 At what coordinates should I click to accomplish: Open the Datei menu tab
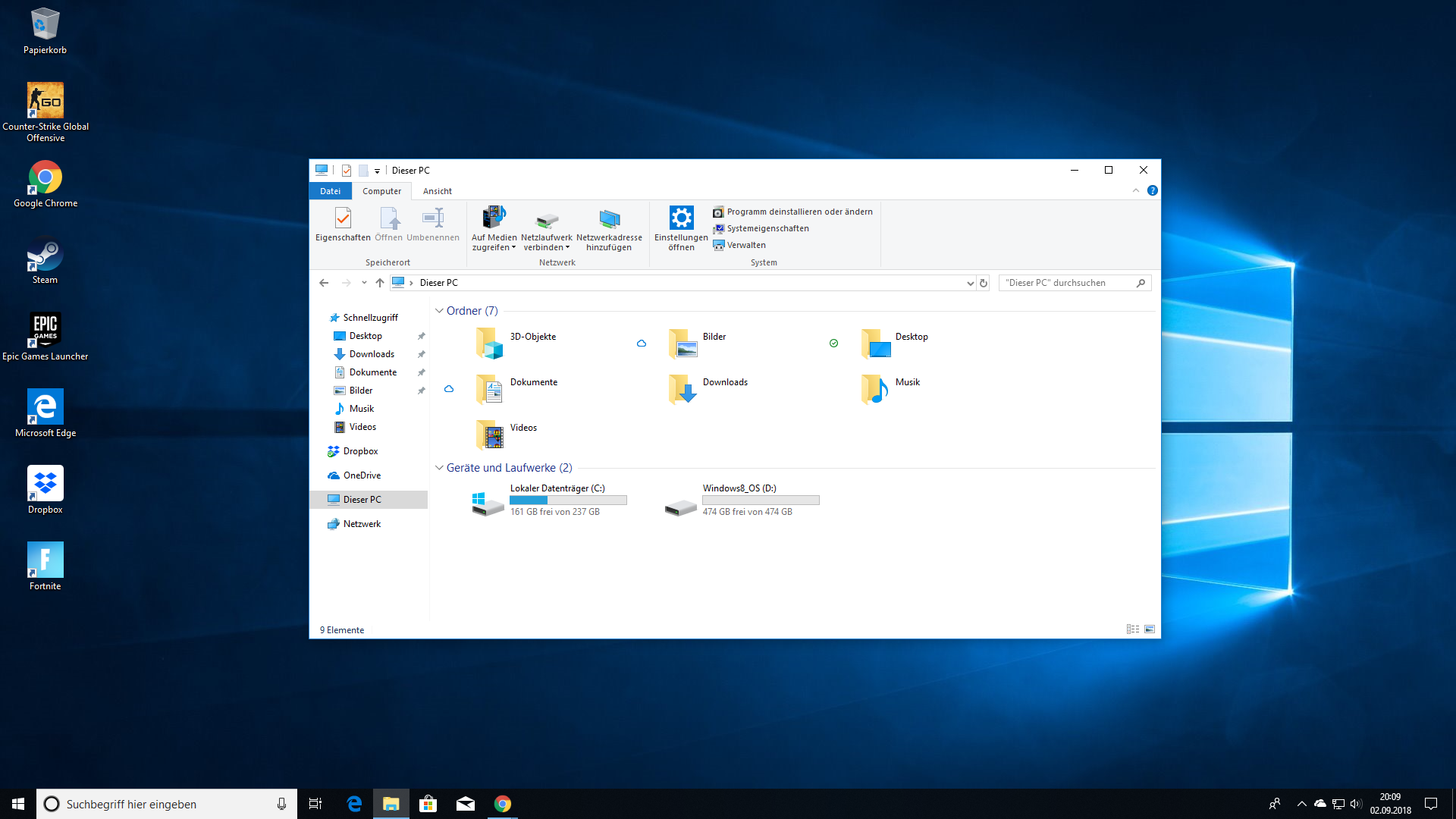(330, 191)
